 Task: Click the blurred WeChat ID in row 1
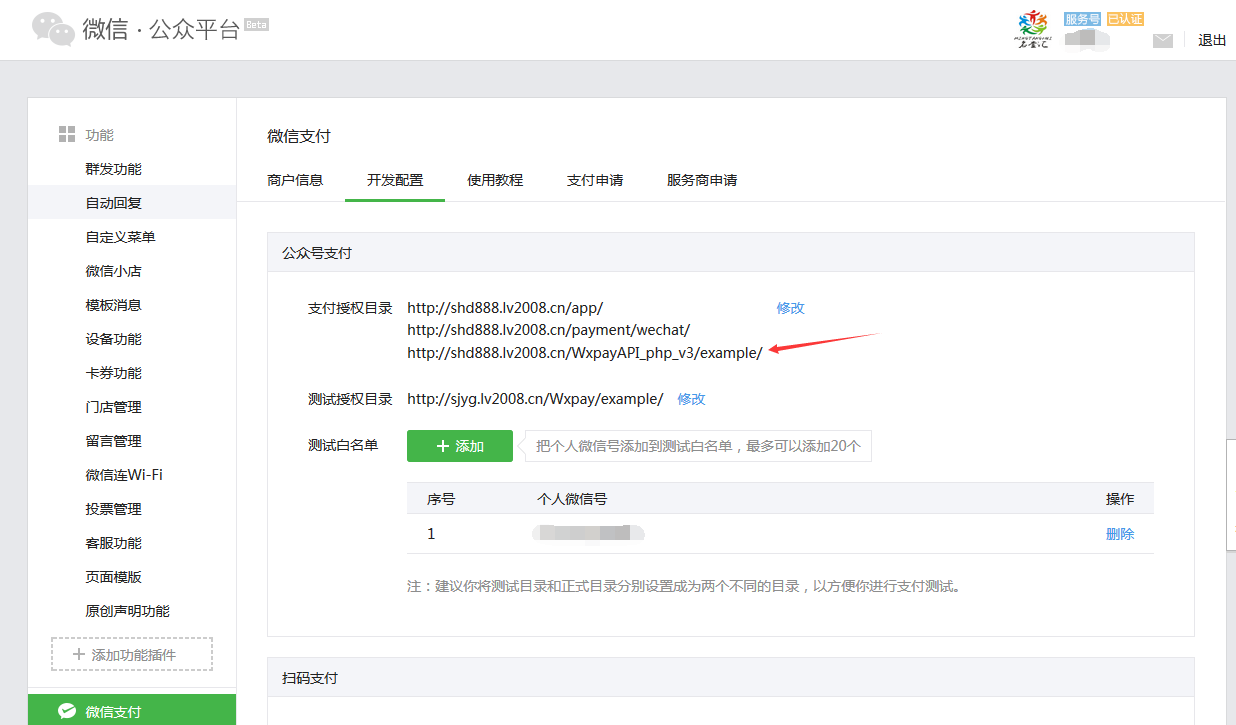click(588, 533)
